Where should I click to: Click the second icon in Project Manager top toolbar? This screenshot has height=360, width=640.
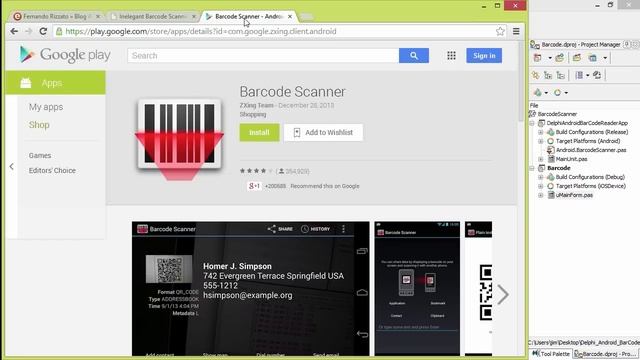(560, 58)
